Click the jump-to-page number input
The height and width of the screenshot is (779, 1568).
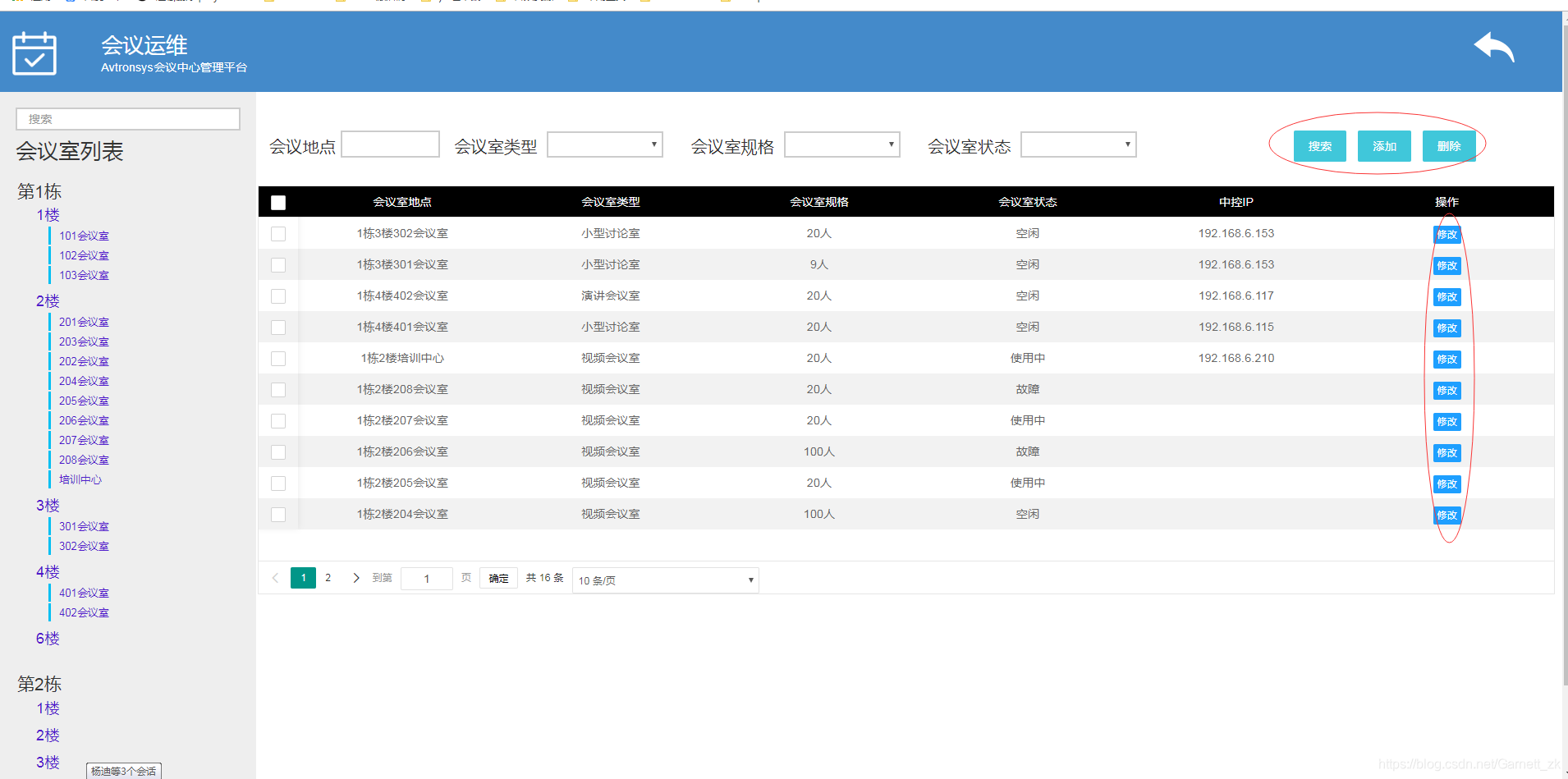427,579
